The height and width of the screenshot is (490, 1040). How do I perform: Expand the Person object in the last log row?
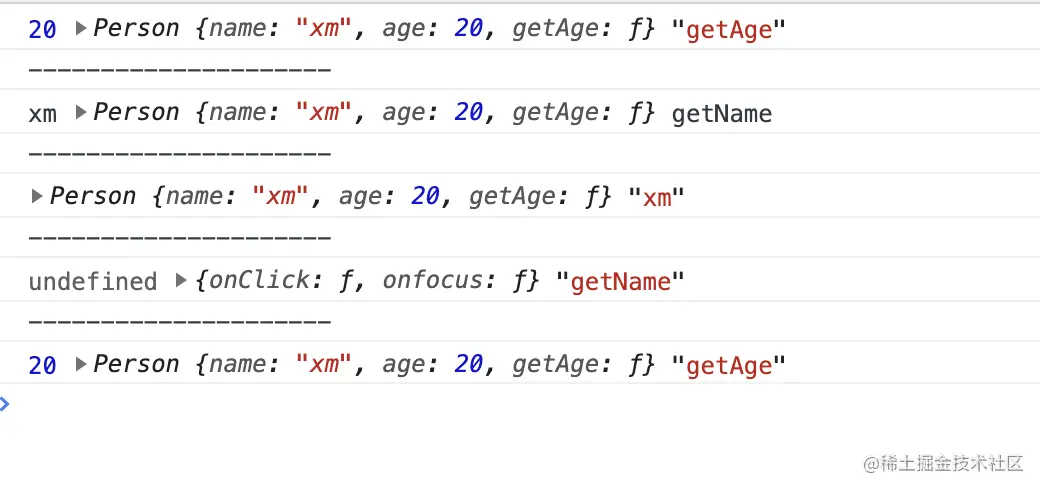point(82,365)
